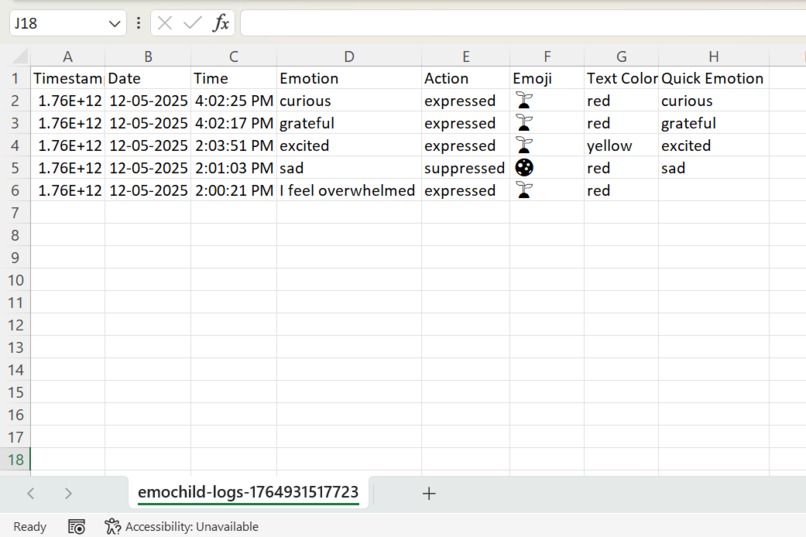806x537 pixels.
Task: Open the macro recording status bar icon
Action: tap(77, 527)
